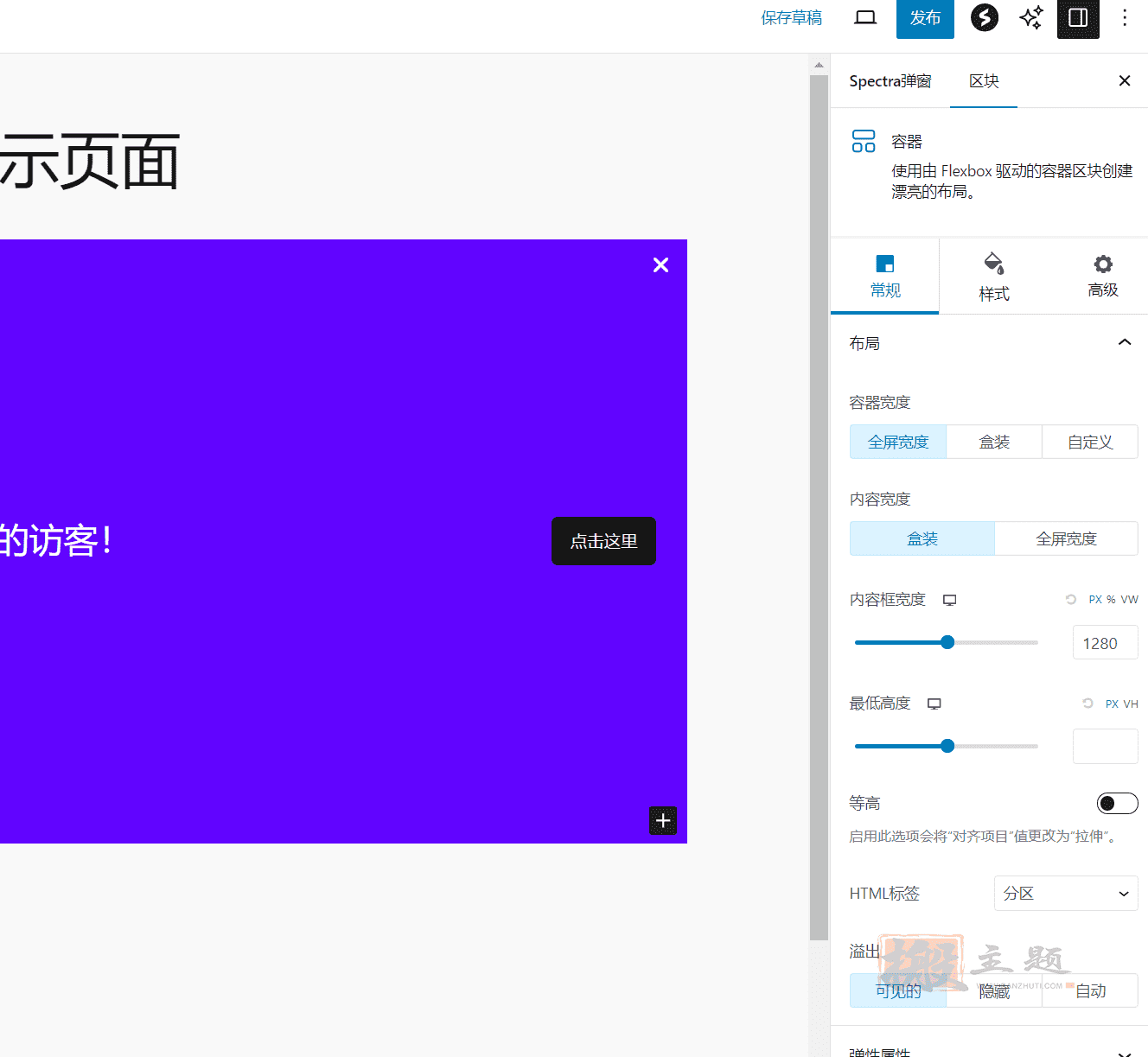1148x1057 pixels.
Task: Click the empty 最低高度 input field
Action: tap(1106, 747)
